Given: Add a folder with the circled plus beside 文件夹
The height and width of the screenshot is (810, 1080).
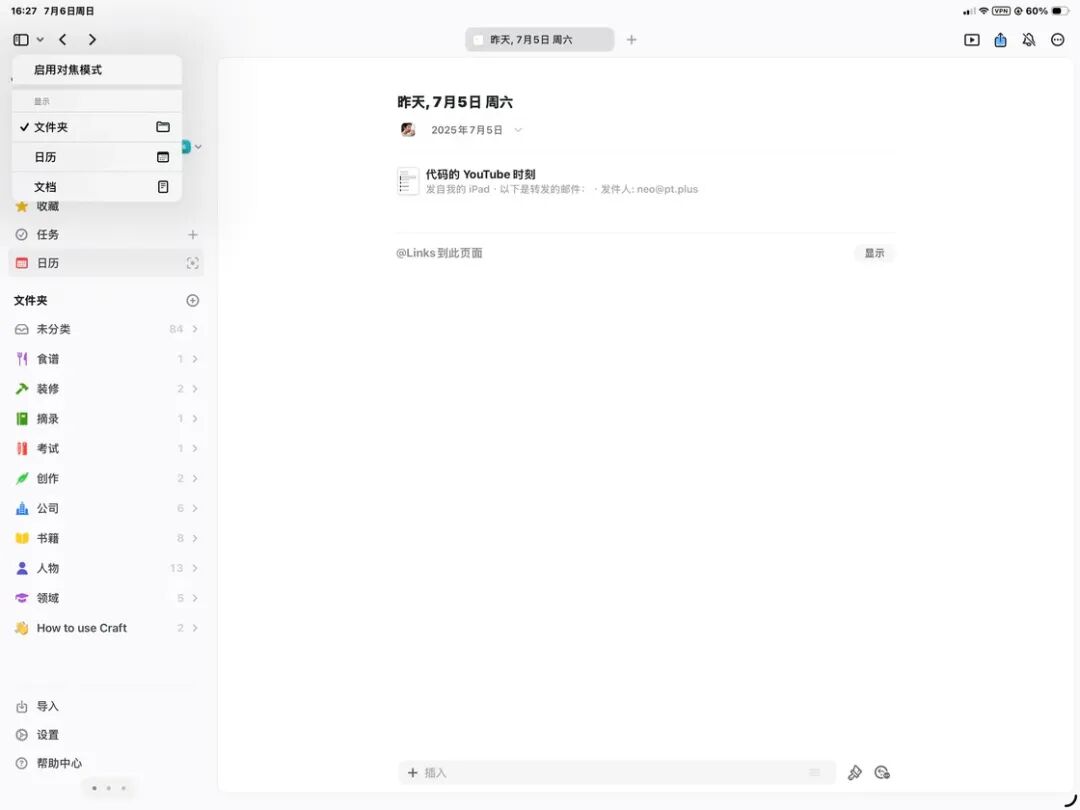Looking at the screenshot, I should [x=193, y=300].
